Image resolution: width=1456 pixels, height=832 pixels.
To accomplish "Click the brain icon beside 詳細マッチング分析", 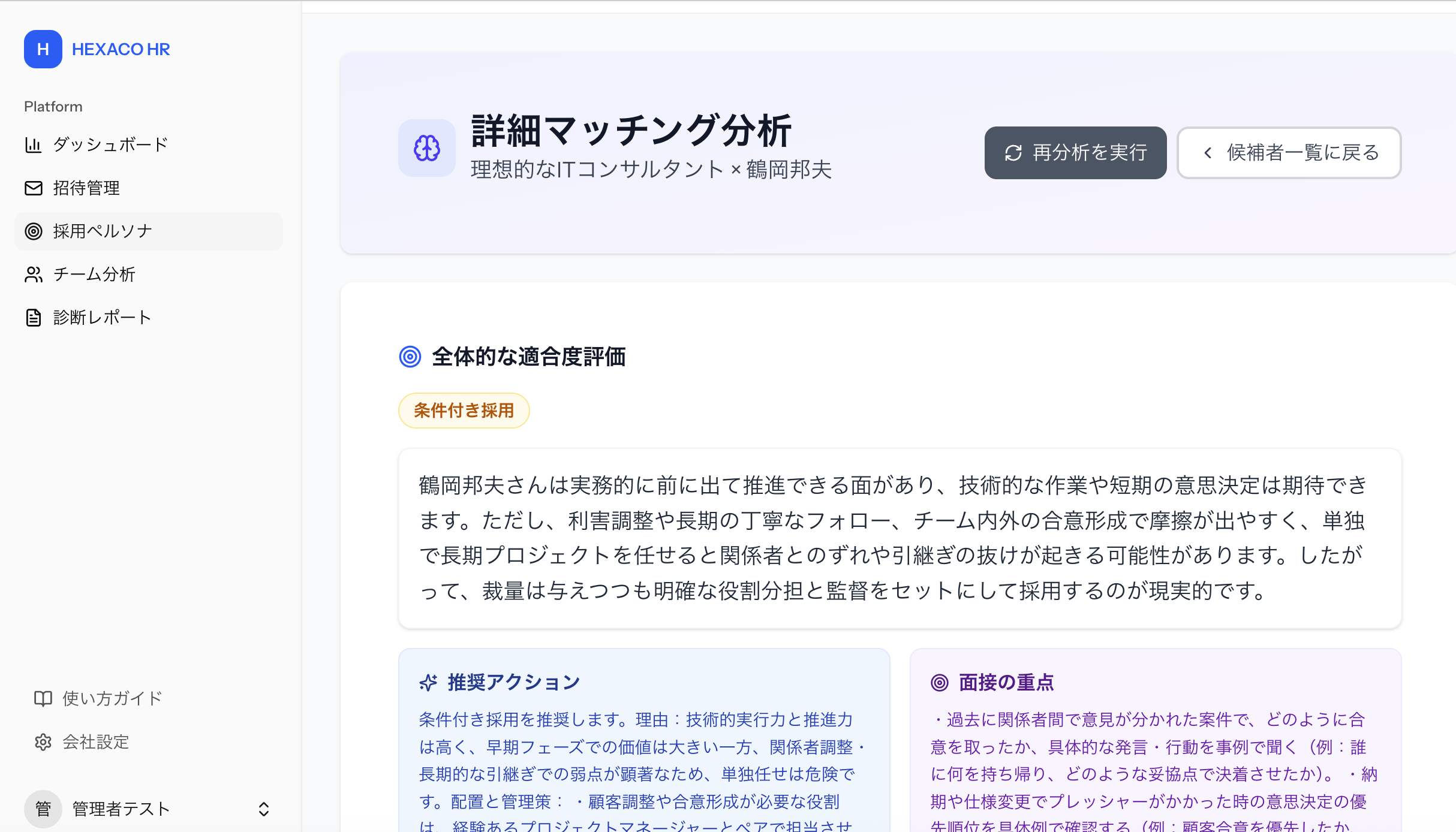I will point(427,147).
